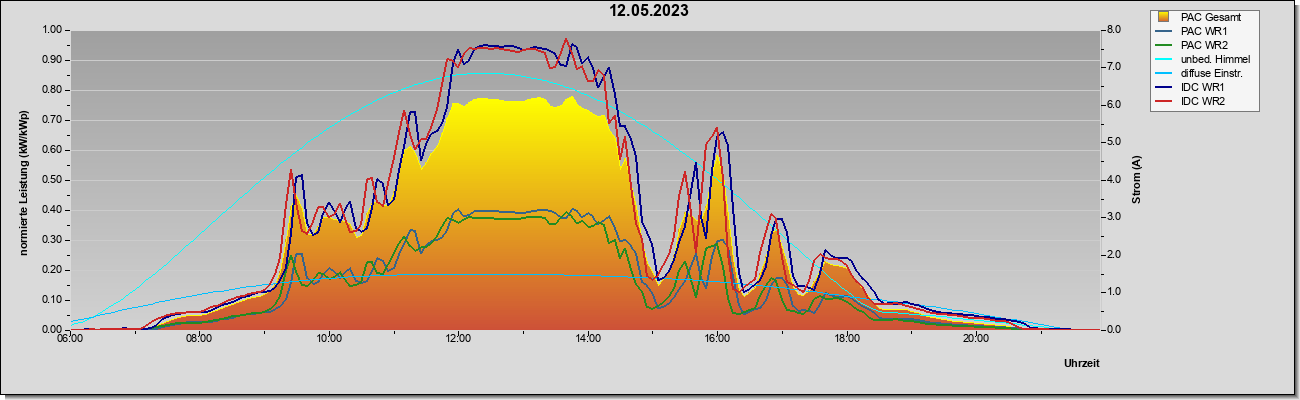Image resolution: width=1300 pixels, height=400 pixels.
Task: Click the 1.00 value on left axis
Action: pyautogui.click(x=53, y=30)
